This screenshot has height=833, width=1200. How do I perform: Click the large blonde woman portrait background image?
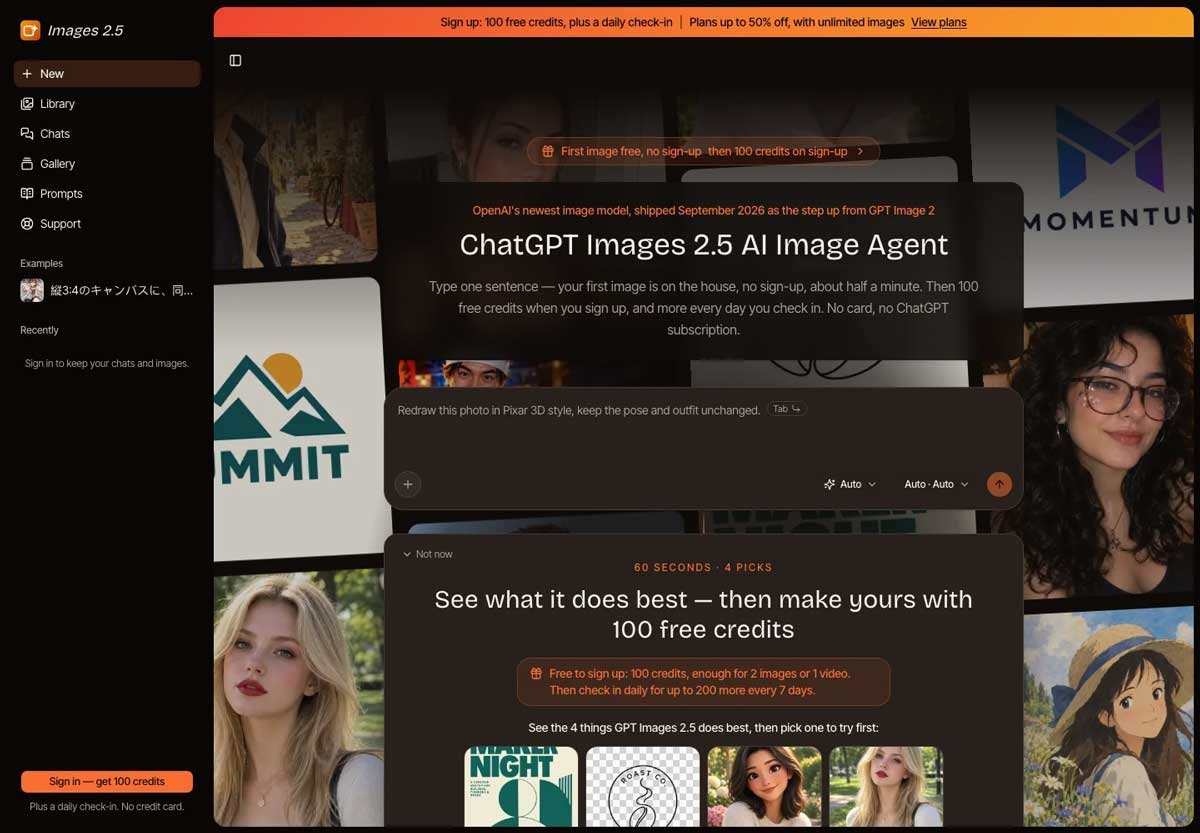point(298,698)
